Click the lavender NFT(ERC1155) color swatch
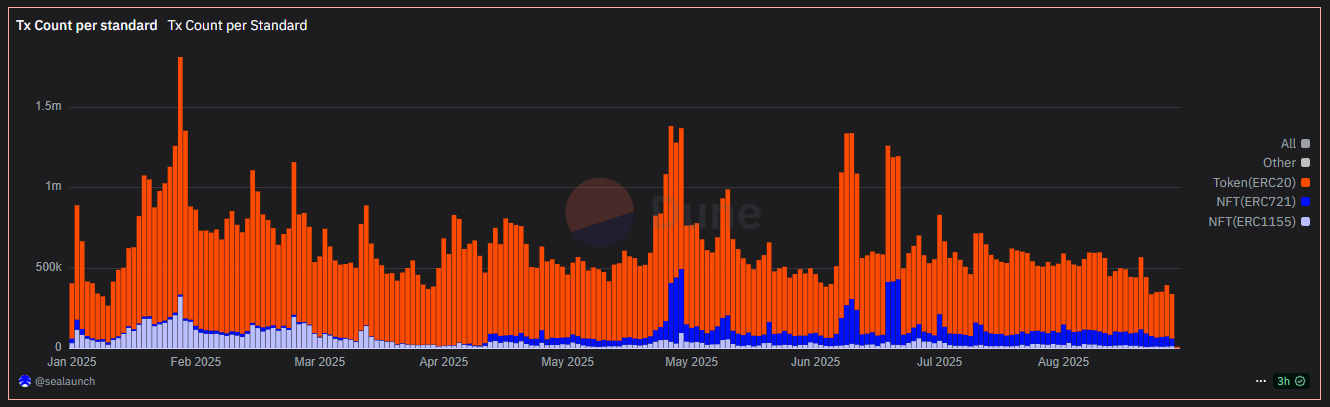 pos(1306,220)
